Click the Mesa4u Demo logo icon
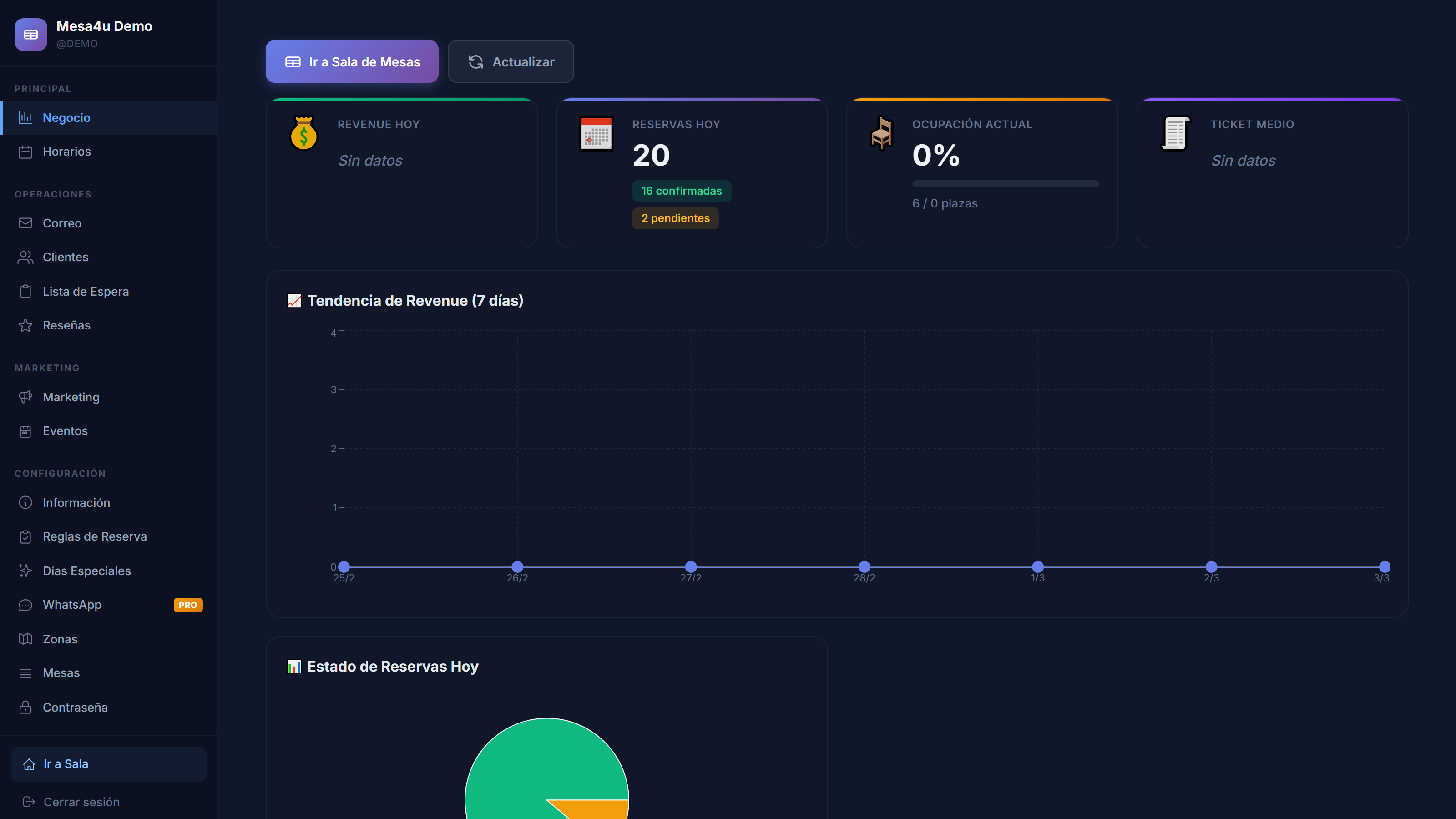1456x819 pixels. [x=30, y=35]
